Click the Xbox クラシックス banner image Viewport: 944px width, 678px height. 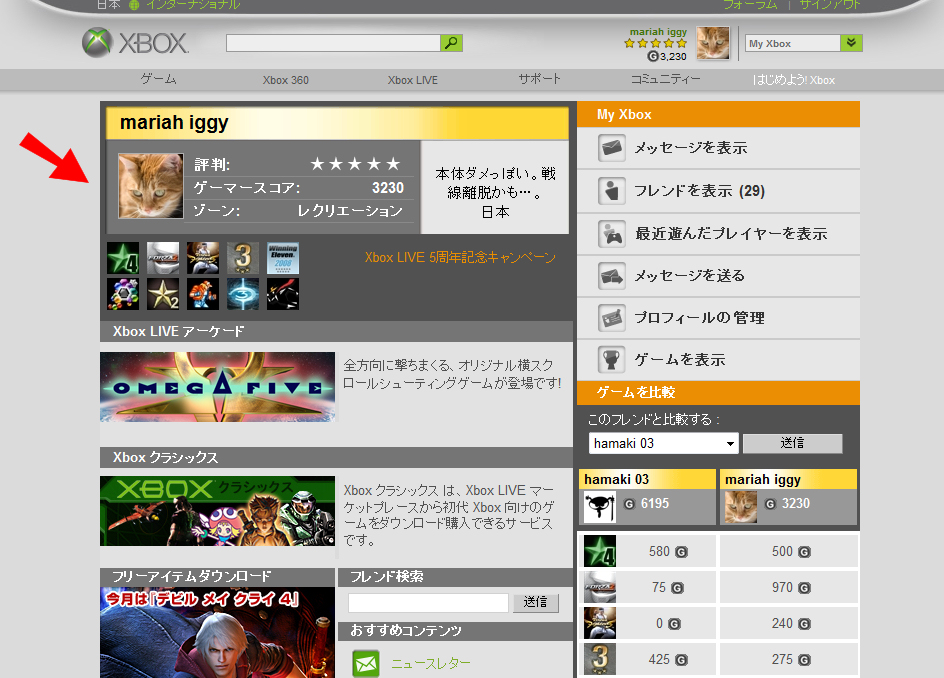217,511
